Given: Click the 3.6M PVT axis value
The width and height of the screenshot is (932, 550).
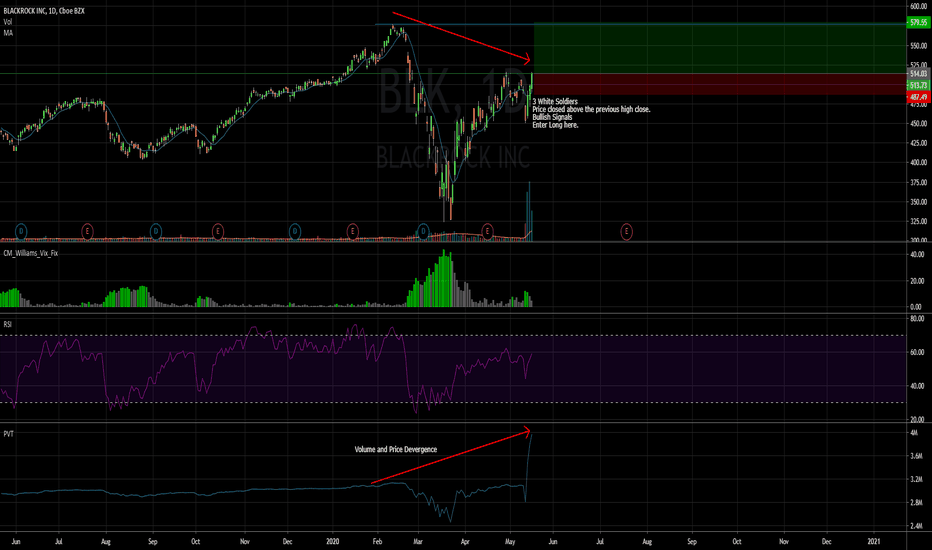Looking at the screenshot, I should (917, 456).
